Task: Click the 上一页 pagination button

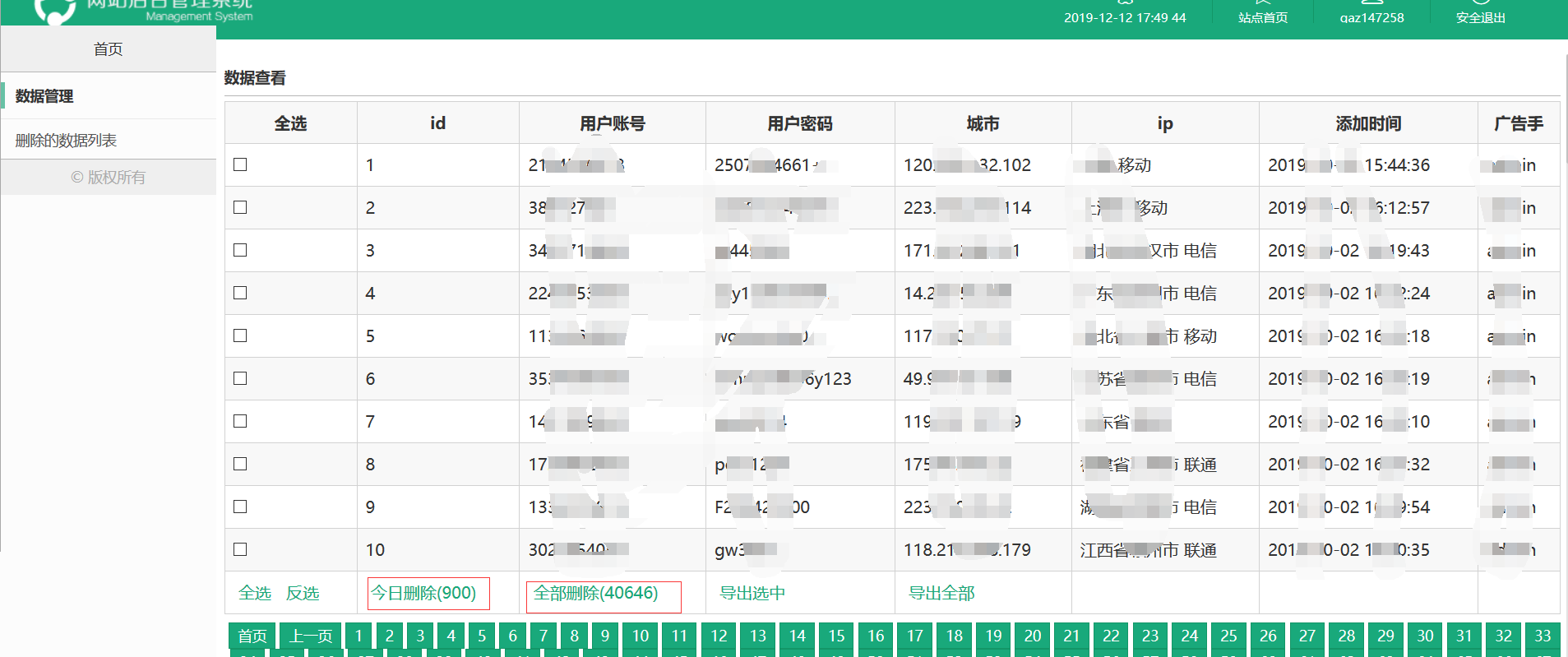Action: (x=311, y=636)
